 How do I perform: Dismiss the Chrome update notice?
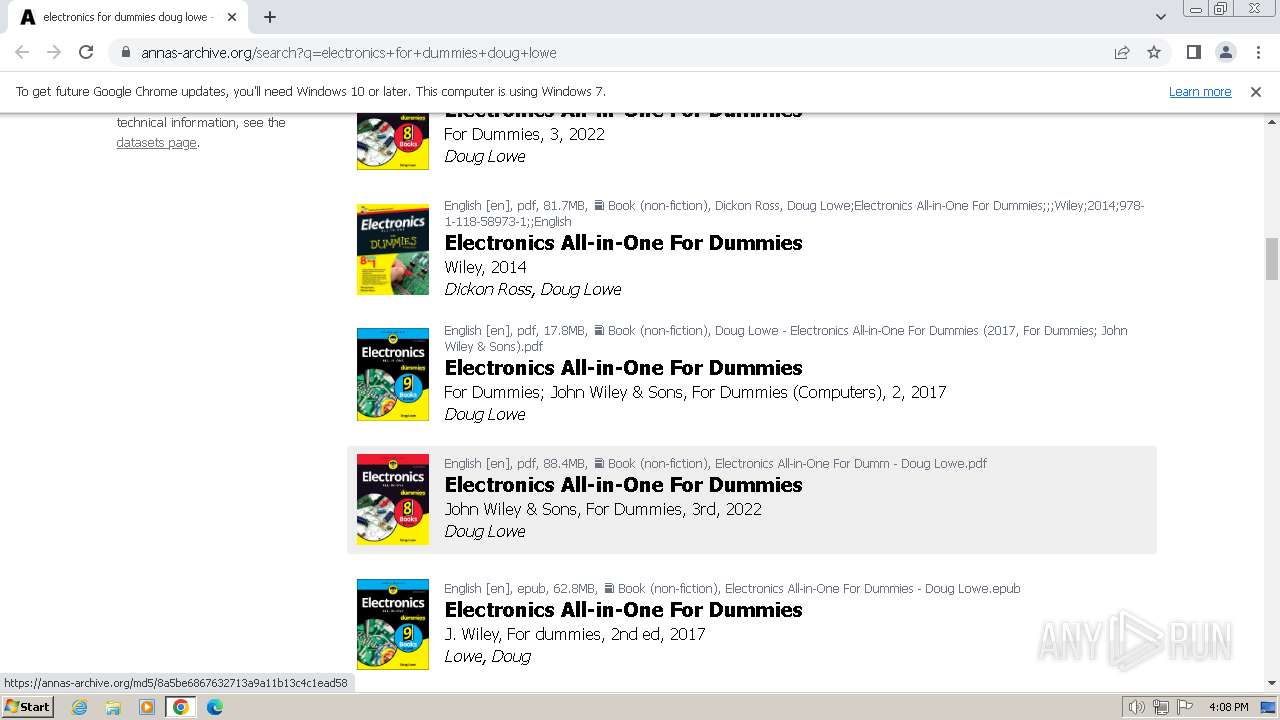click(x=1255, y=91)
